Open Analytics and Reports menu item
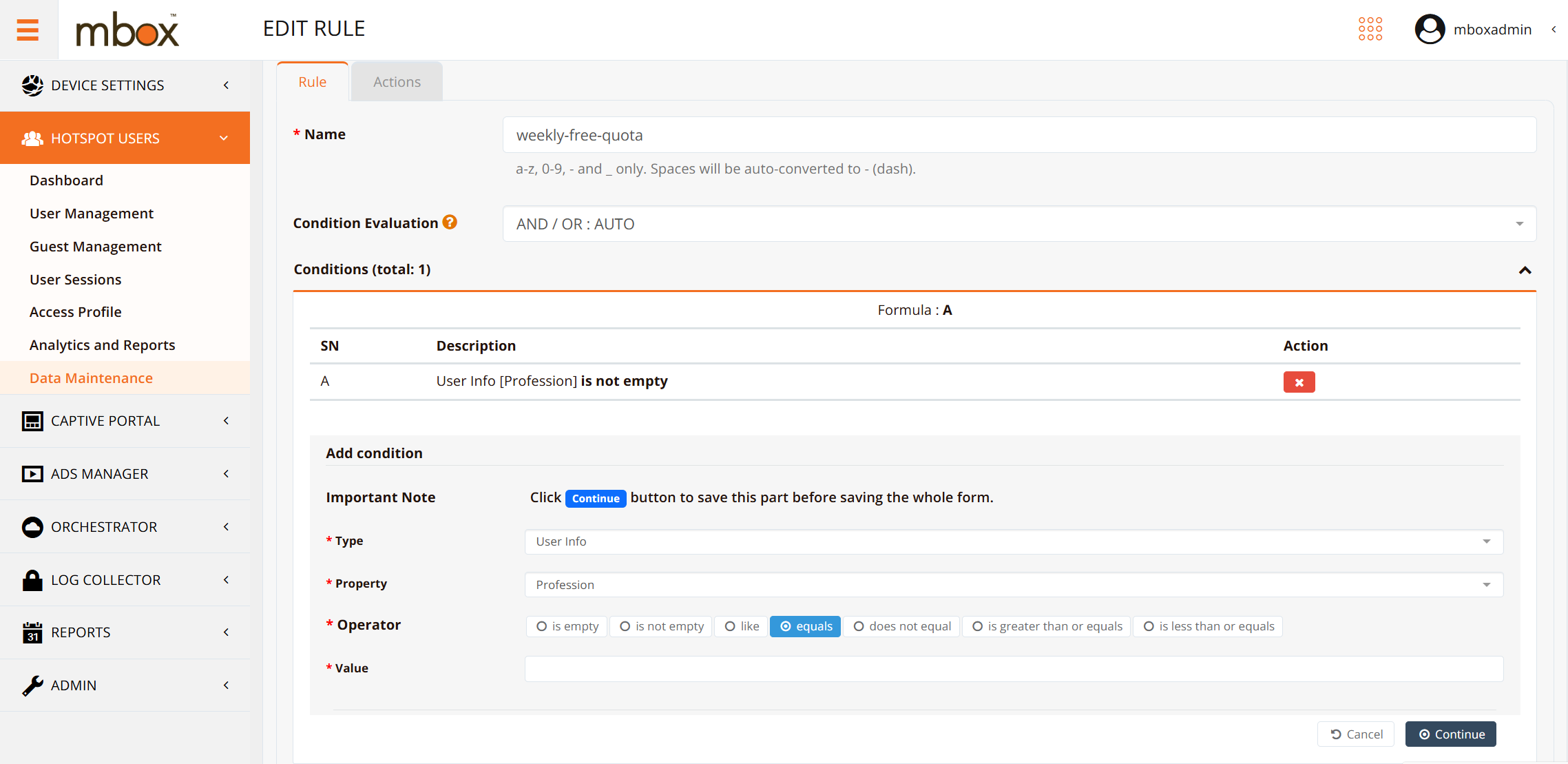 [102, 345]
